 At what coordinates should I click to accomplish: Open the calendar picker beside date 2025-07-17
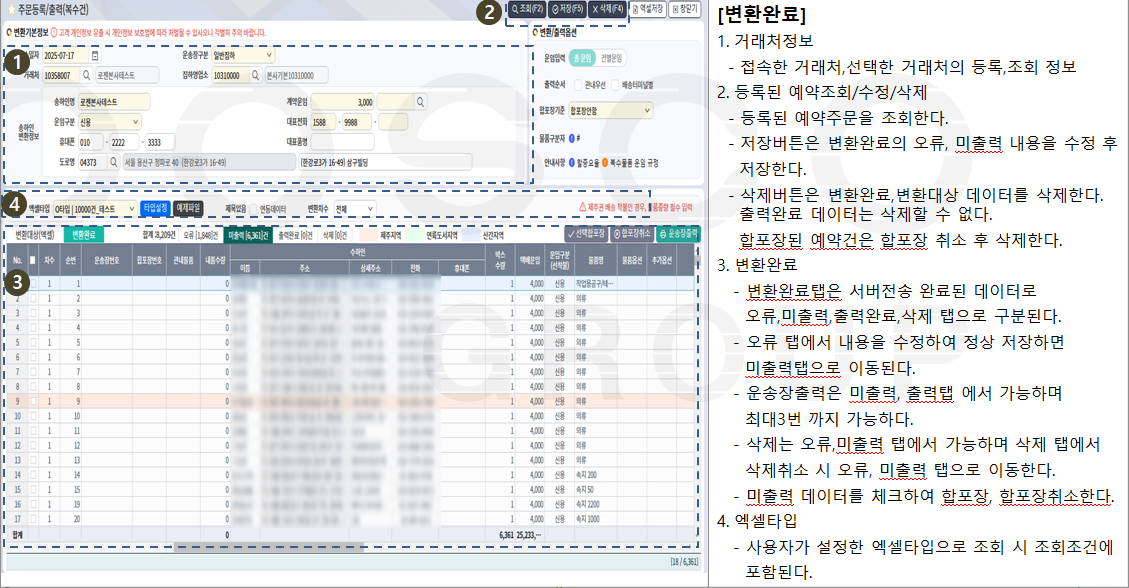click(x=95, y=55)
